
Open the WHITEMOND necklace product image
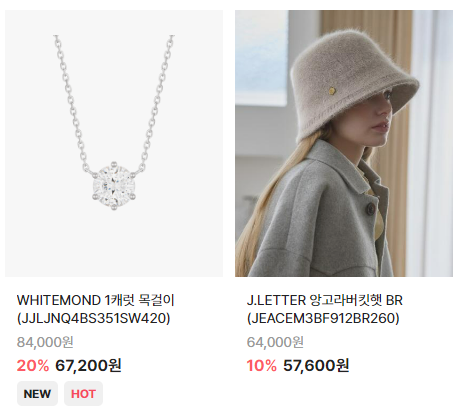tap(114, 143)
